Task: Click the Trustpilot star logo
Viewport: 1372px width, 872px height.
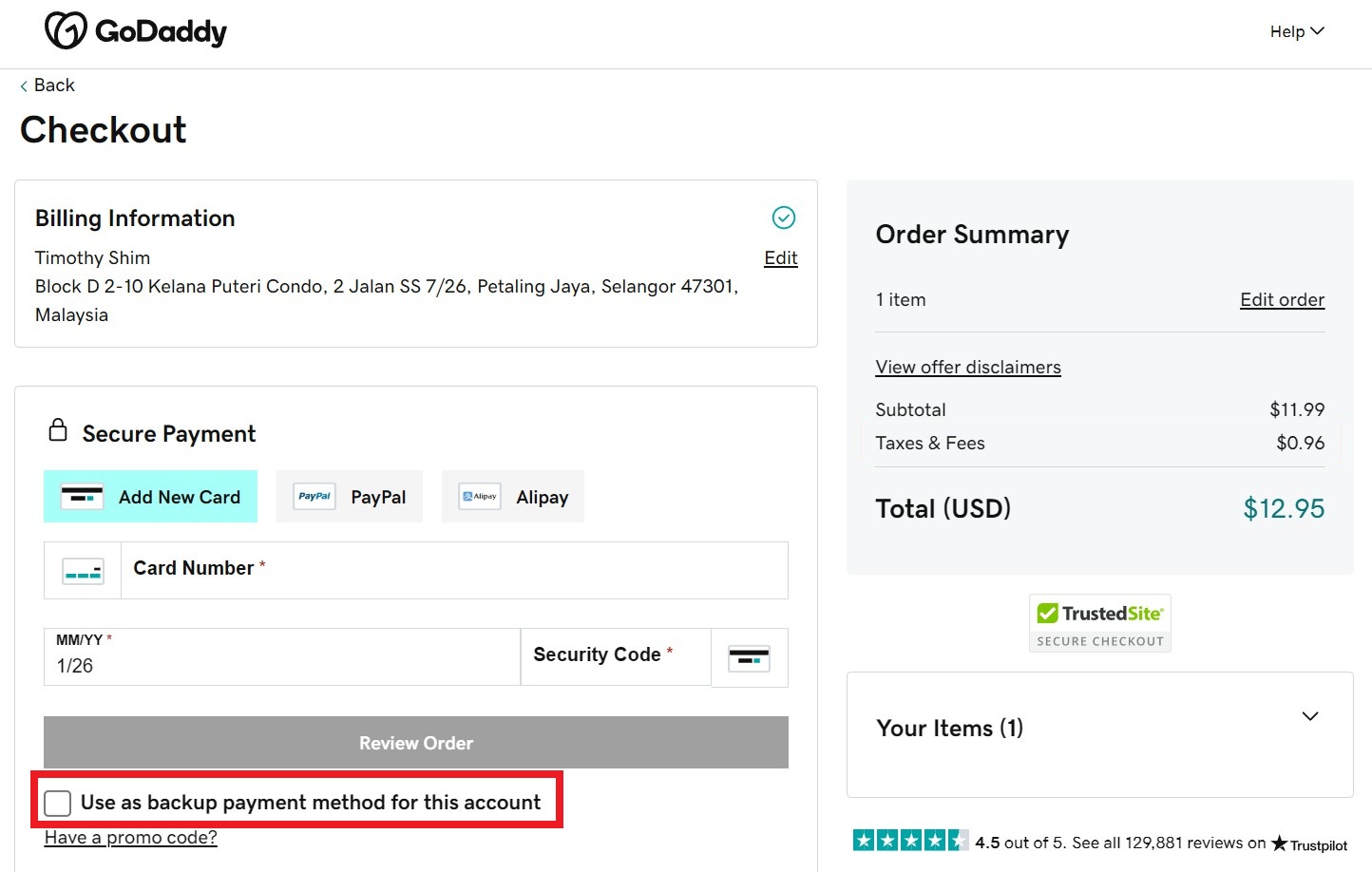Action: click(x=1278, y=844)
